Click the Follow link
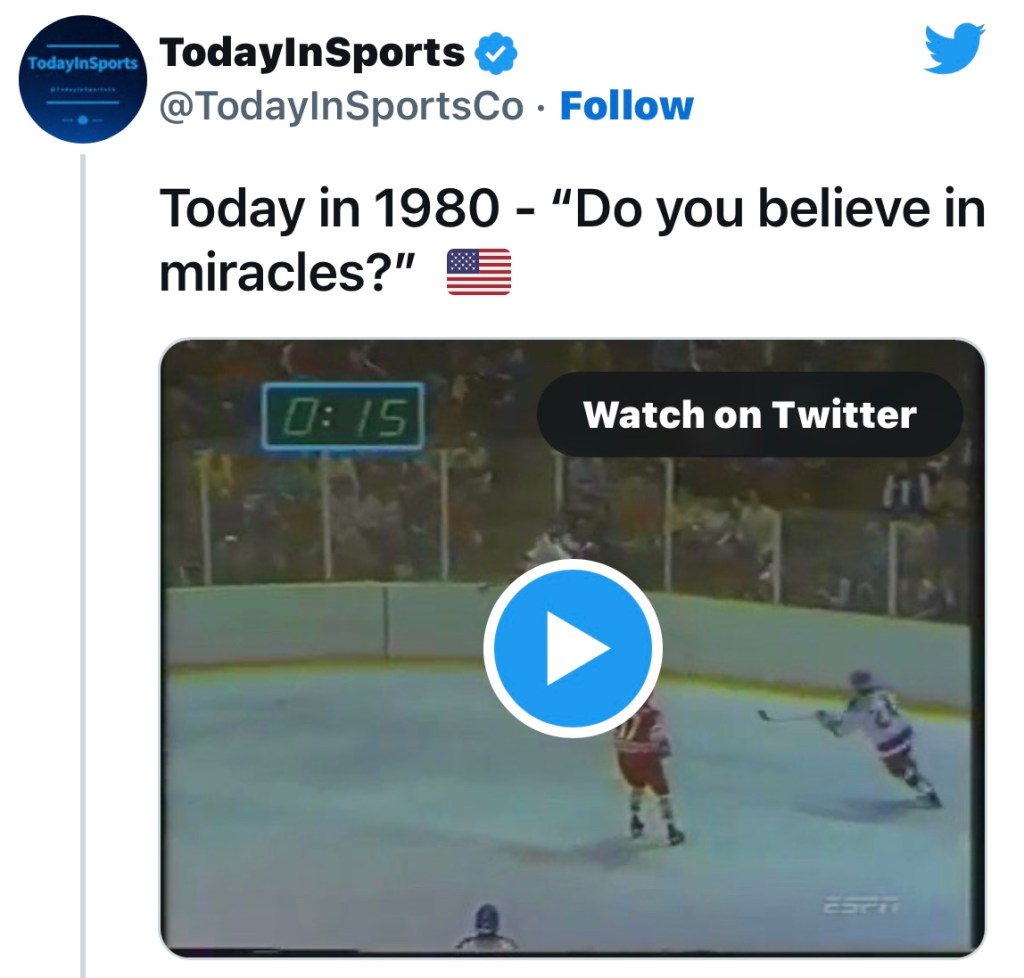This screenshot has height=978, width=1024. pos(626,106)
